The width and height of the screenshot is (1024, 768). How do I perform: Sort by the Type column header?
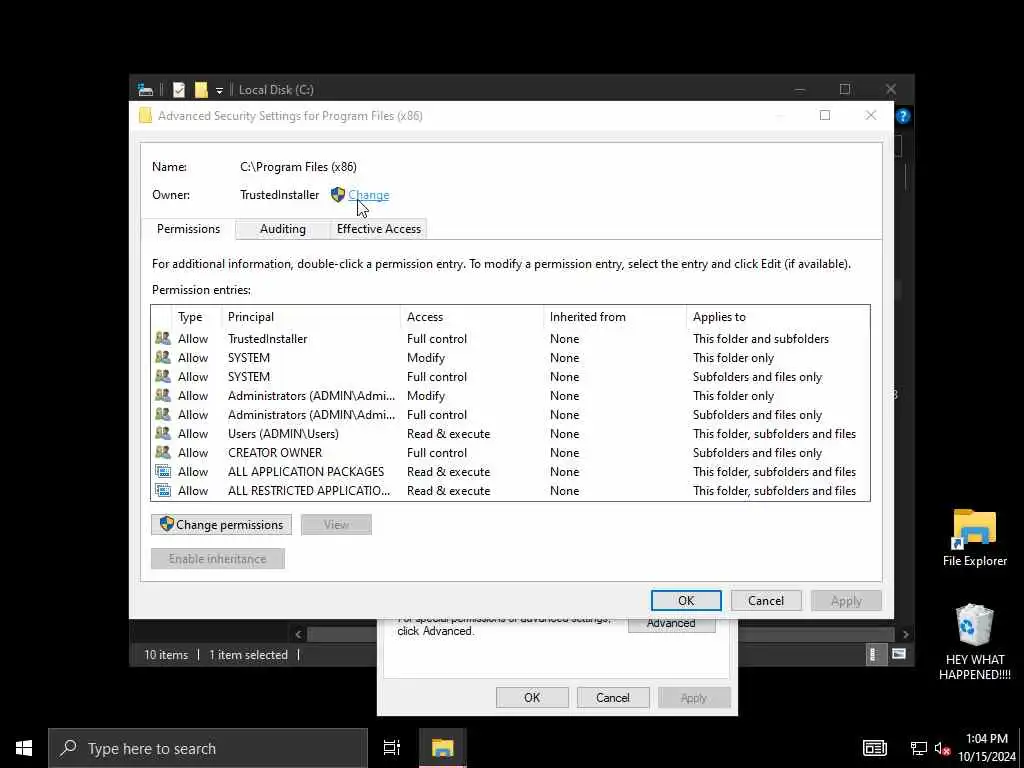point(197,317)
